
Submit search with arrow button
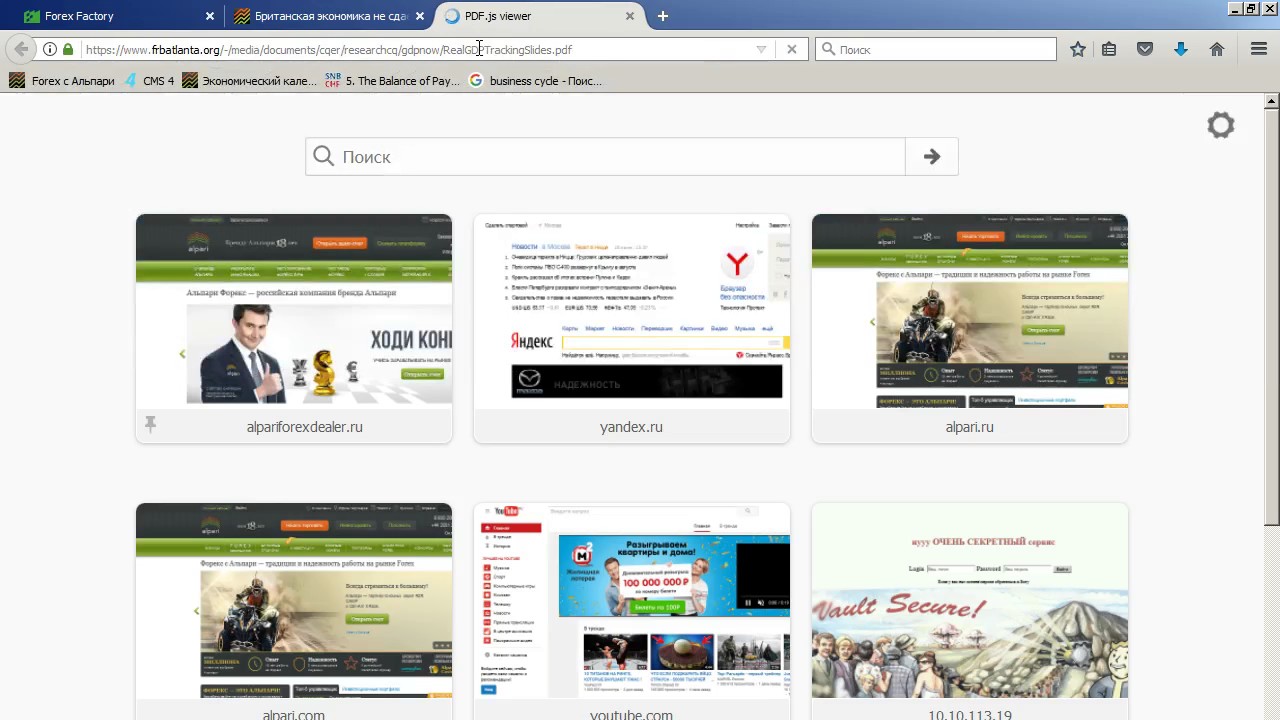point(931,156)
